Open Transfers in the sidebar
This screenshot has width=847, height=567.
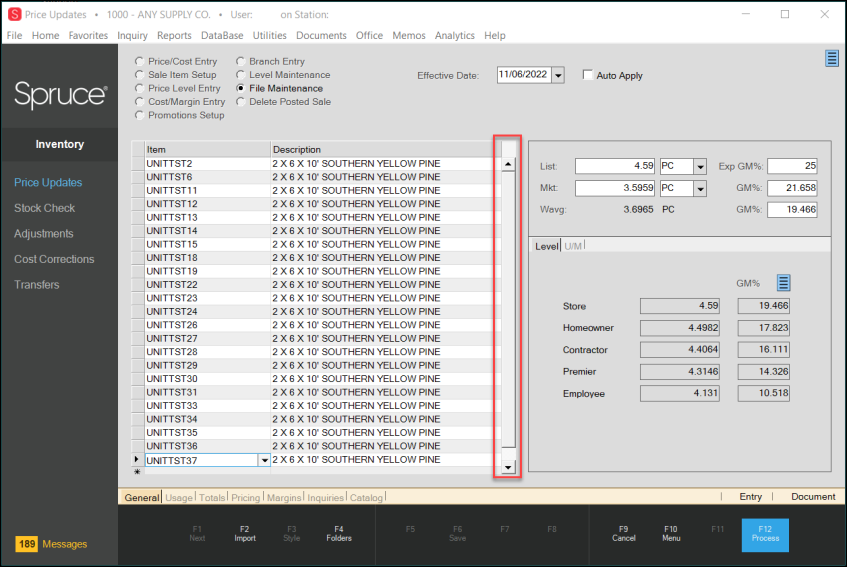coord(37,285)
